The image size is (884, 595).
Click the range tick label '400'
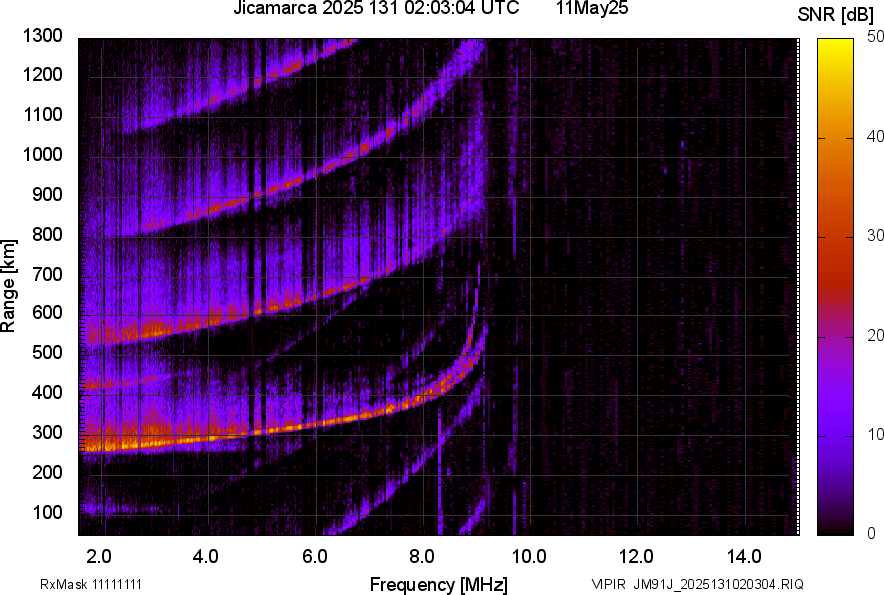(x=47, y=392)
